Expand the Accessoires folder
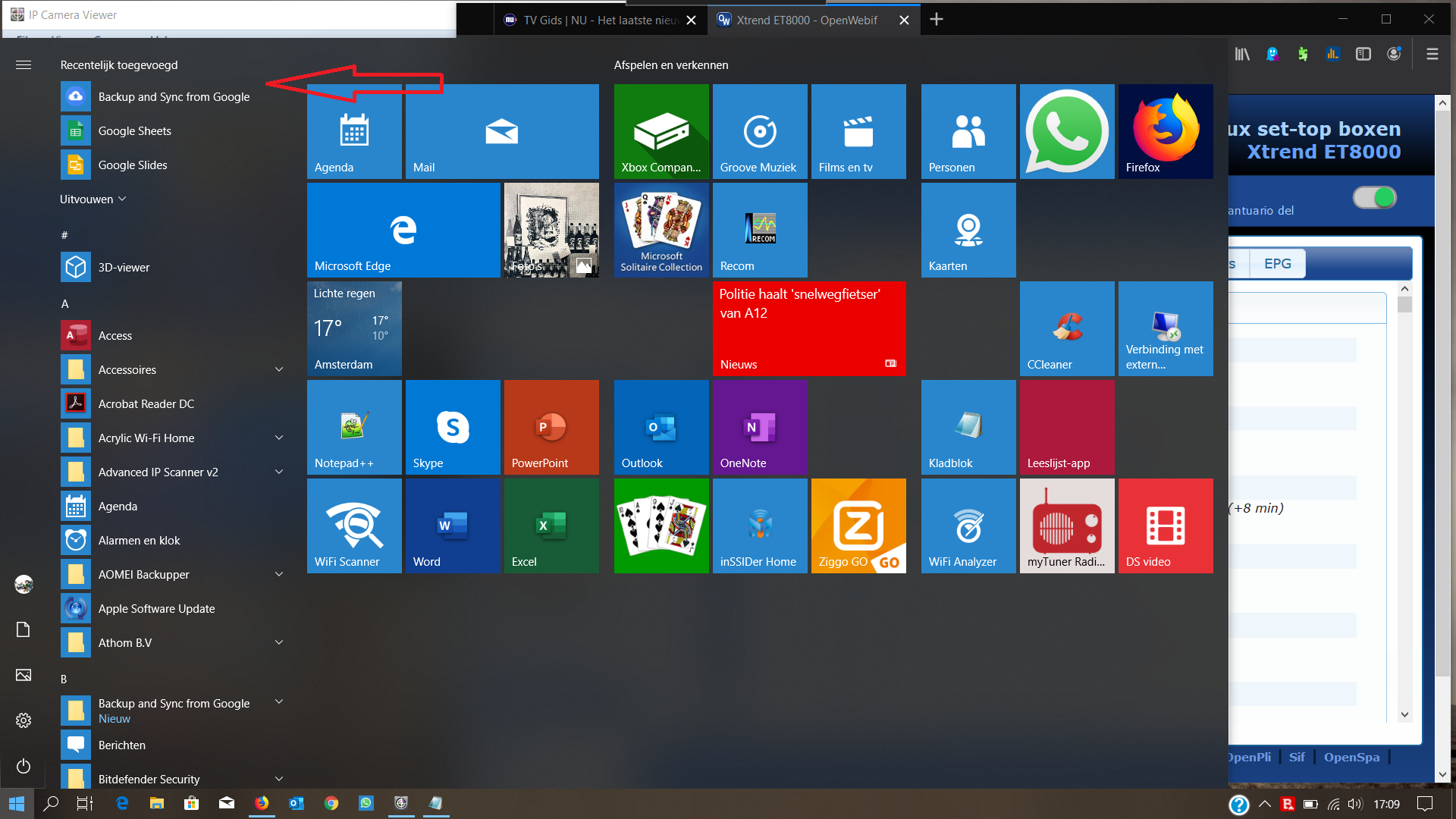1456x819 pixels. [x=278, y=369]
